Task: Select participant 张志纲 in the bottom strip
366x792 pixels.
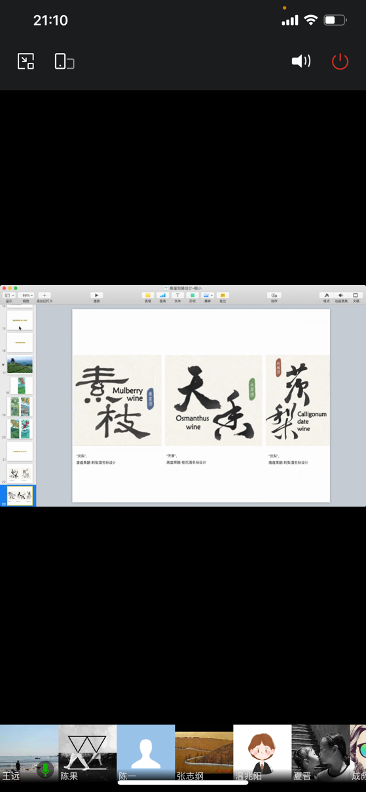Action: tap(204, 753)
